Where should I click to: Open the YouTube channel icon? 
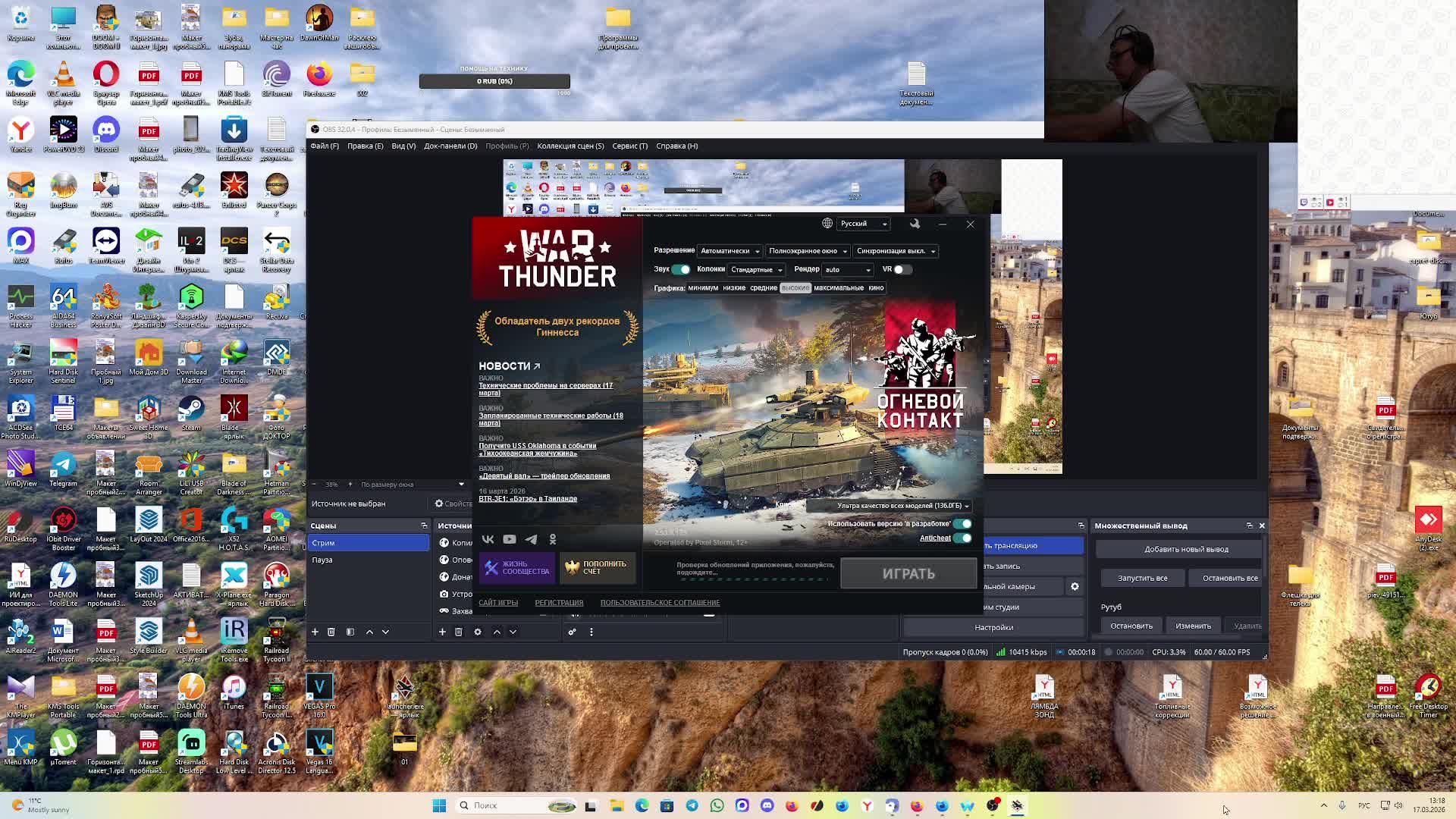tap(510, 539)
